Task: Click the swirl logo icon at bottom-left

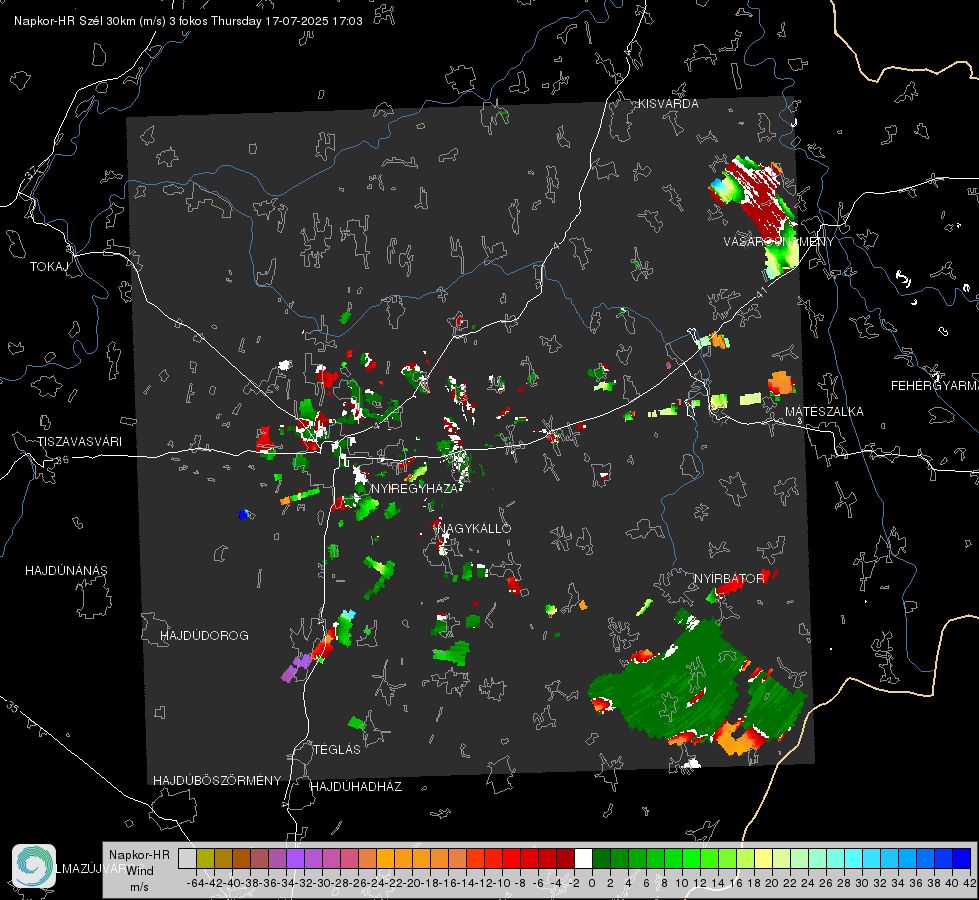Action: coord(34,866)
